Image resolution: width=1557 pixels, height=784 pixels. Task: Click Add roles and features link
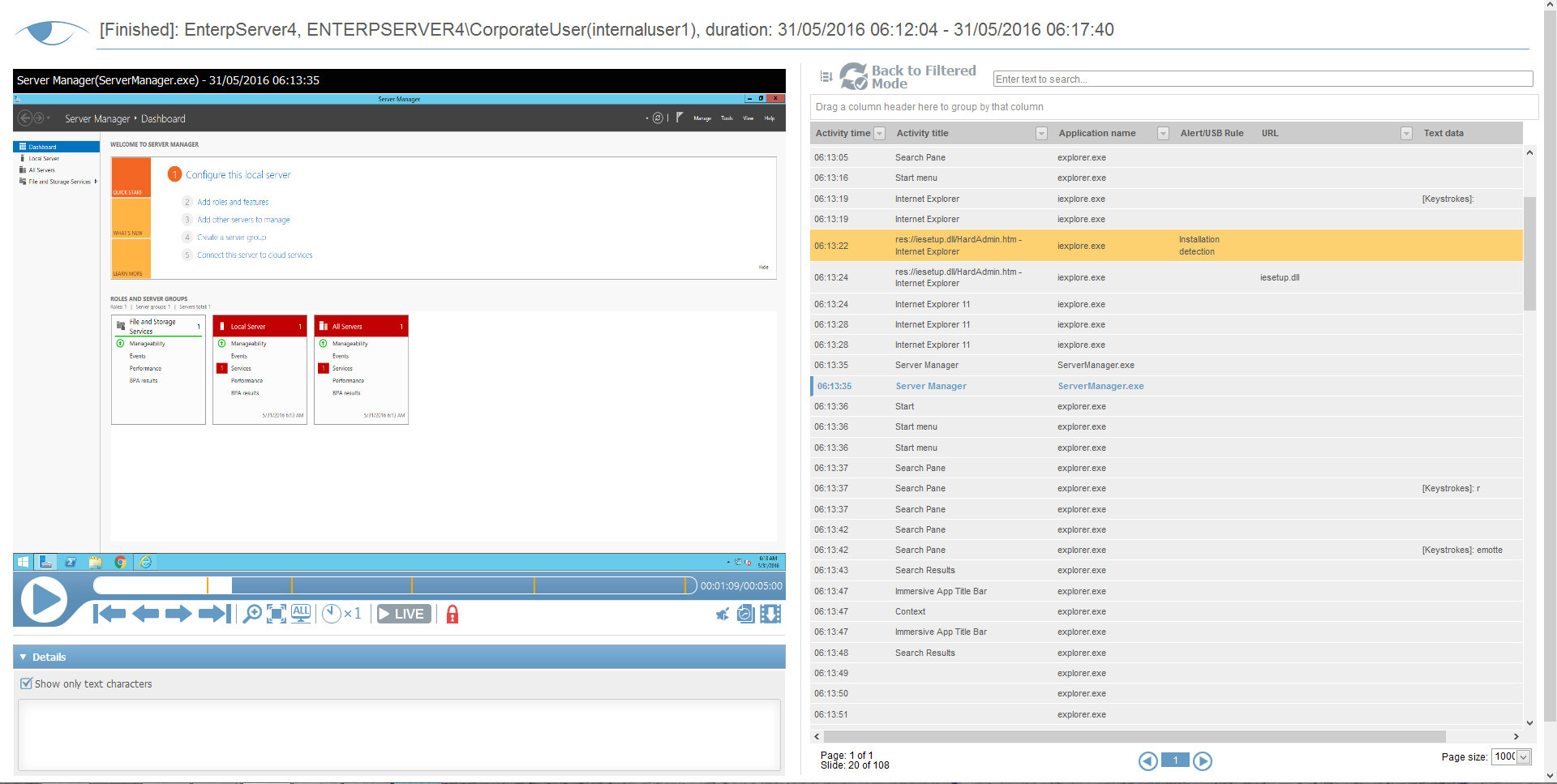tap(233, 202)
